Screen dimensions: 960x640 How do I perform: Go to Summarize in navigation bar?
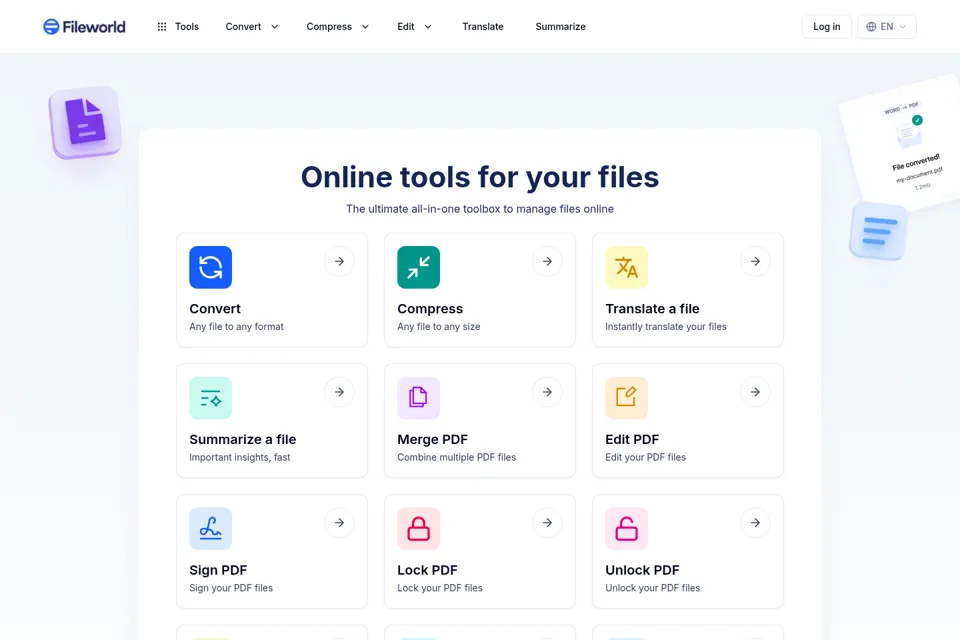tap(560, 26)
